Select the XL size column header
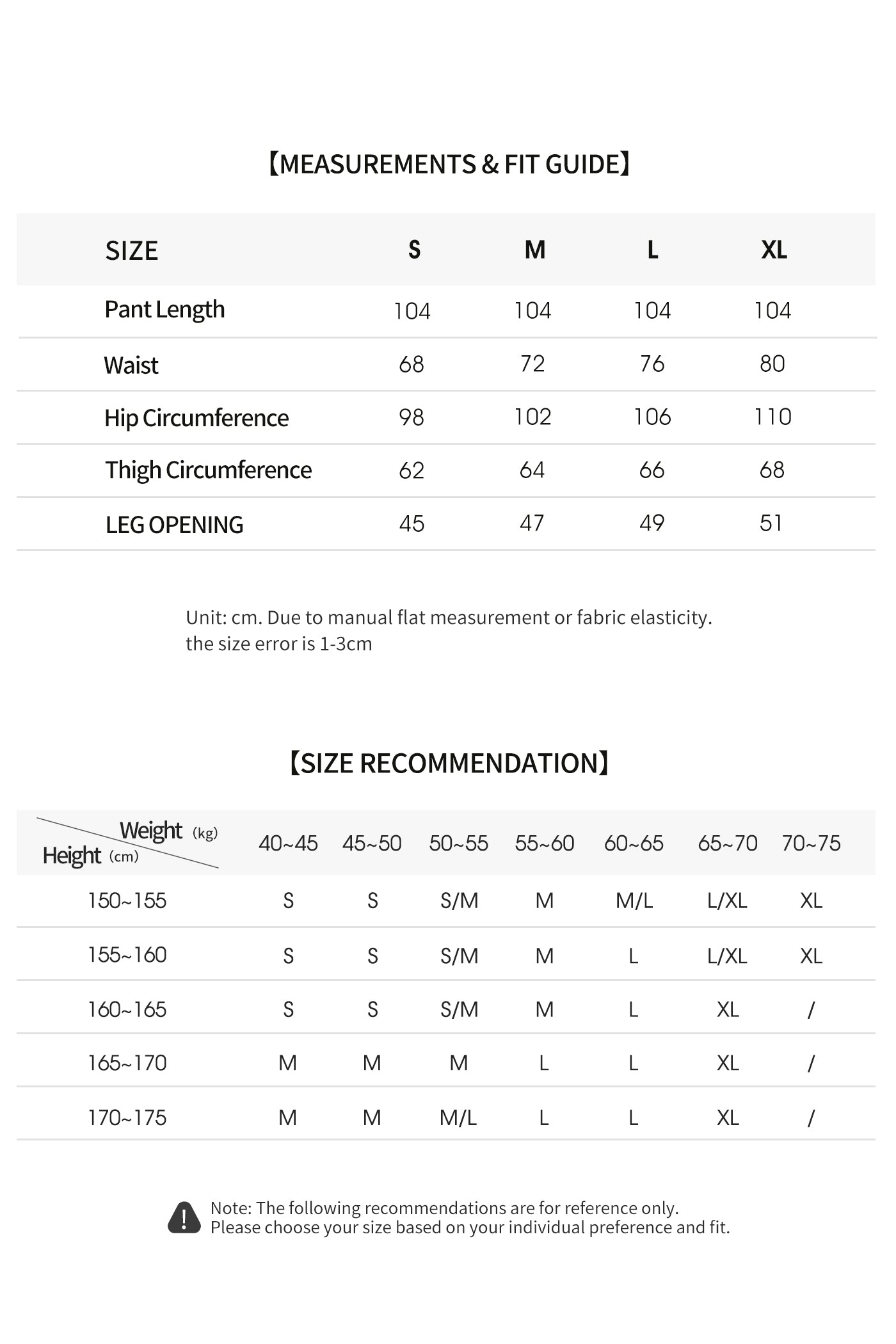Image resolution: width=896 pixels, height=1344 pixels. pos(774,250)
